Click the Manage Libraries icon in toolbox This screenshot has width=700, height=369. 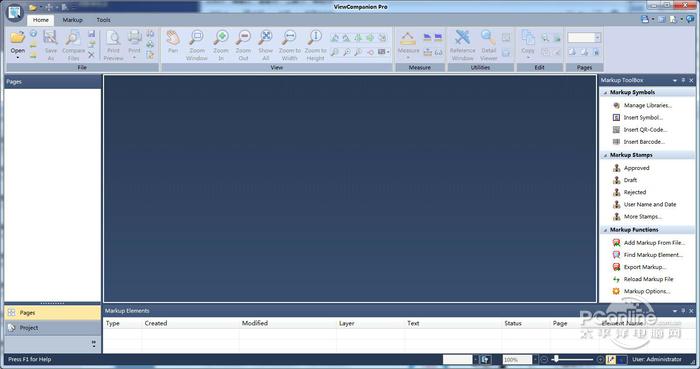[x=616, y=105]
